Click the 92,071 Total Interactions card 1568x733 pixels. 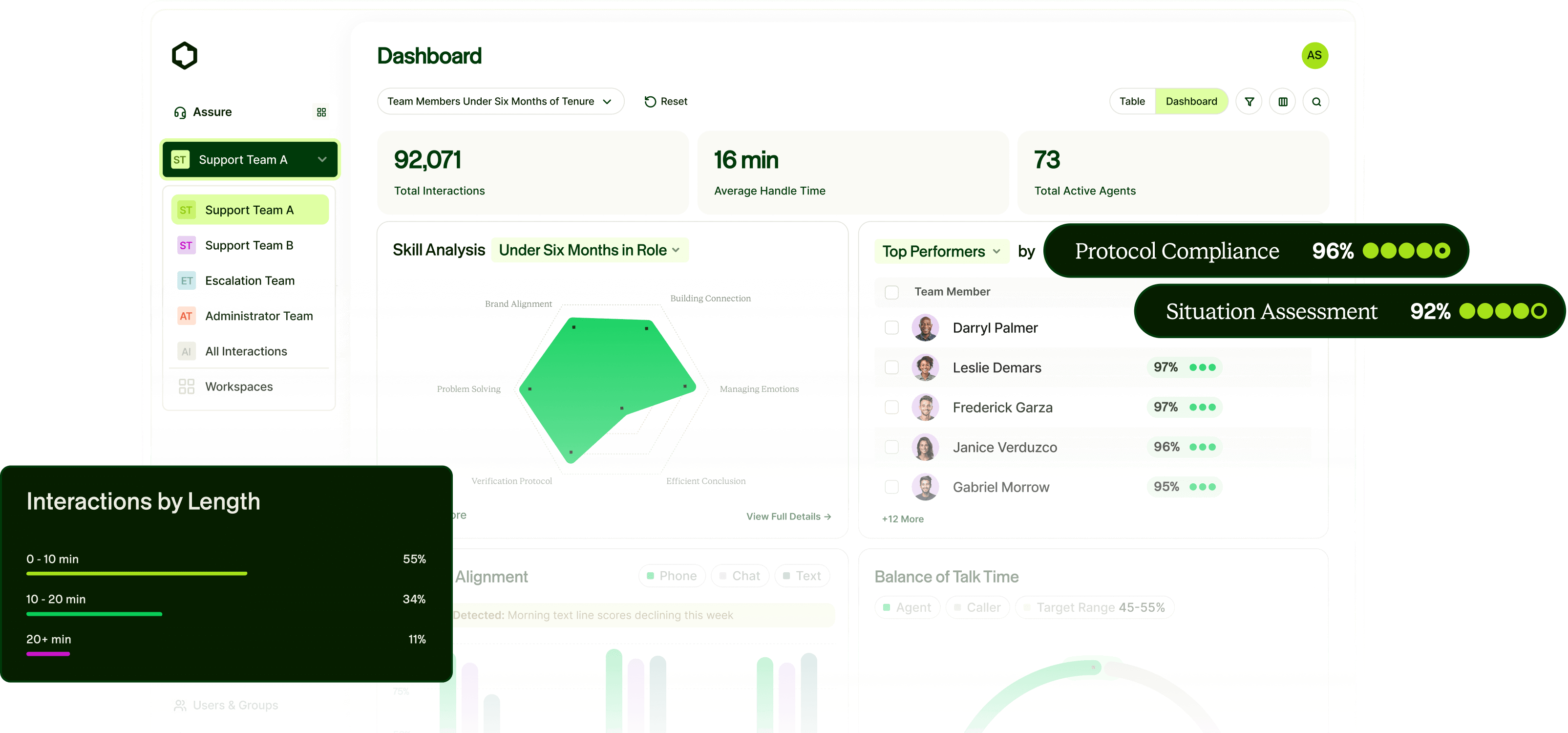(x=532, y=172)
